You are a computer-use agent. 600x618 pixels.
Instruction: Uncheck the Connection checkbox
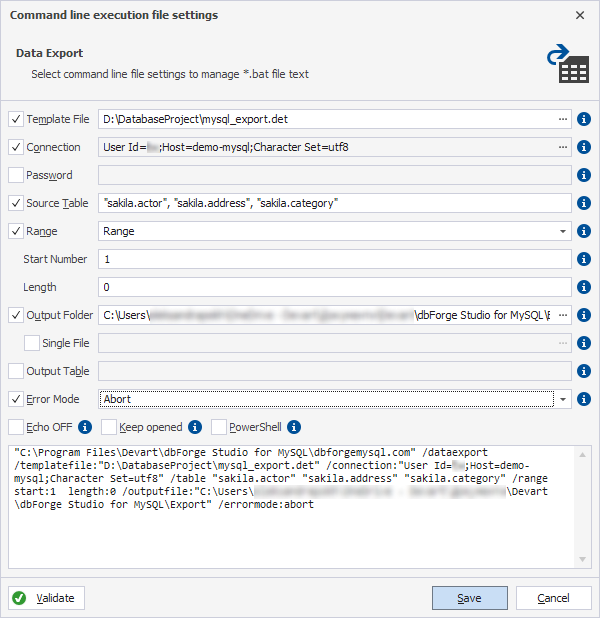[x=16, y=147]
